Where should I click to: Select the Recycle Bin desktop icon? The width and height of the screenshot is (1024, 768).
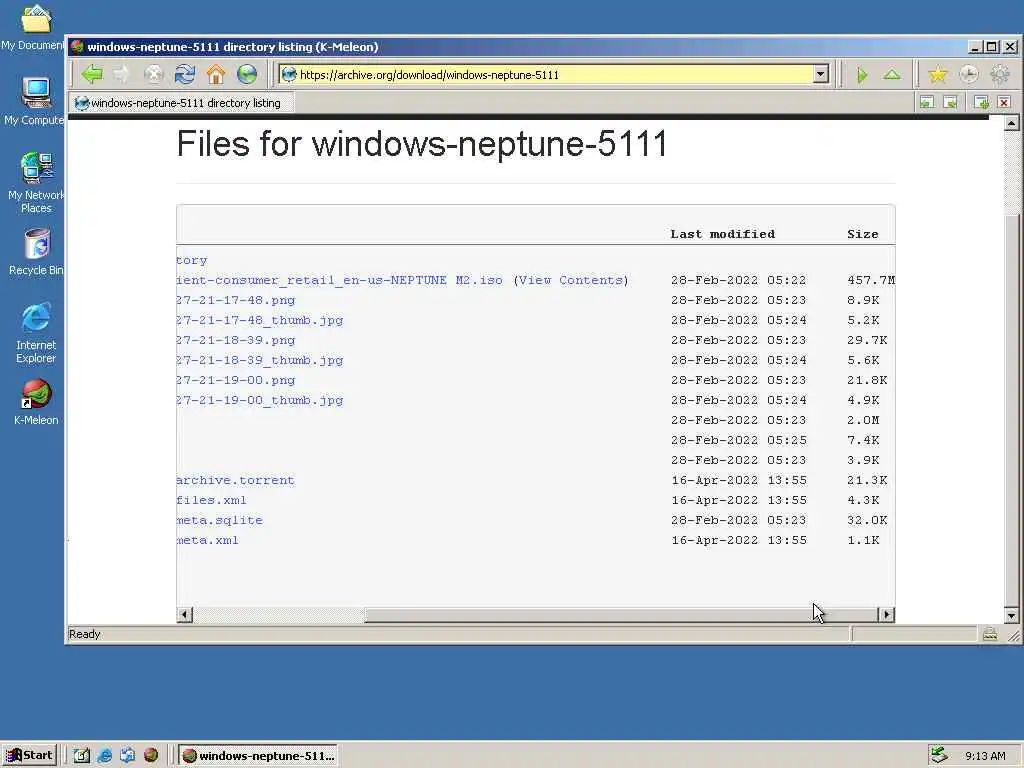pos(37,252)
